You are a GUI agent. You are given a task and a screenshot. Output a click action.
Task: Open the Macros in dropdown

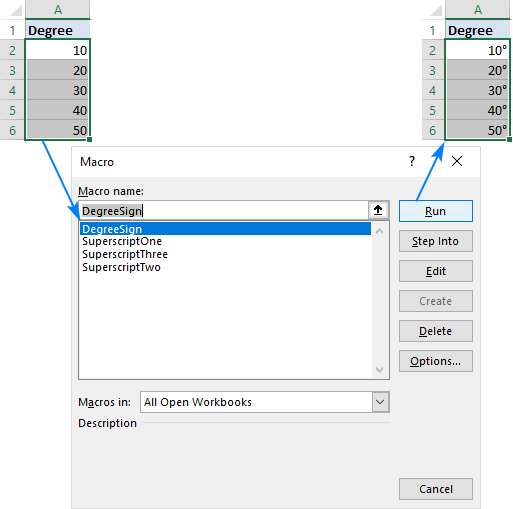point(380,402)
